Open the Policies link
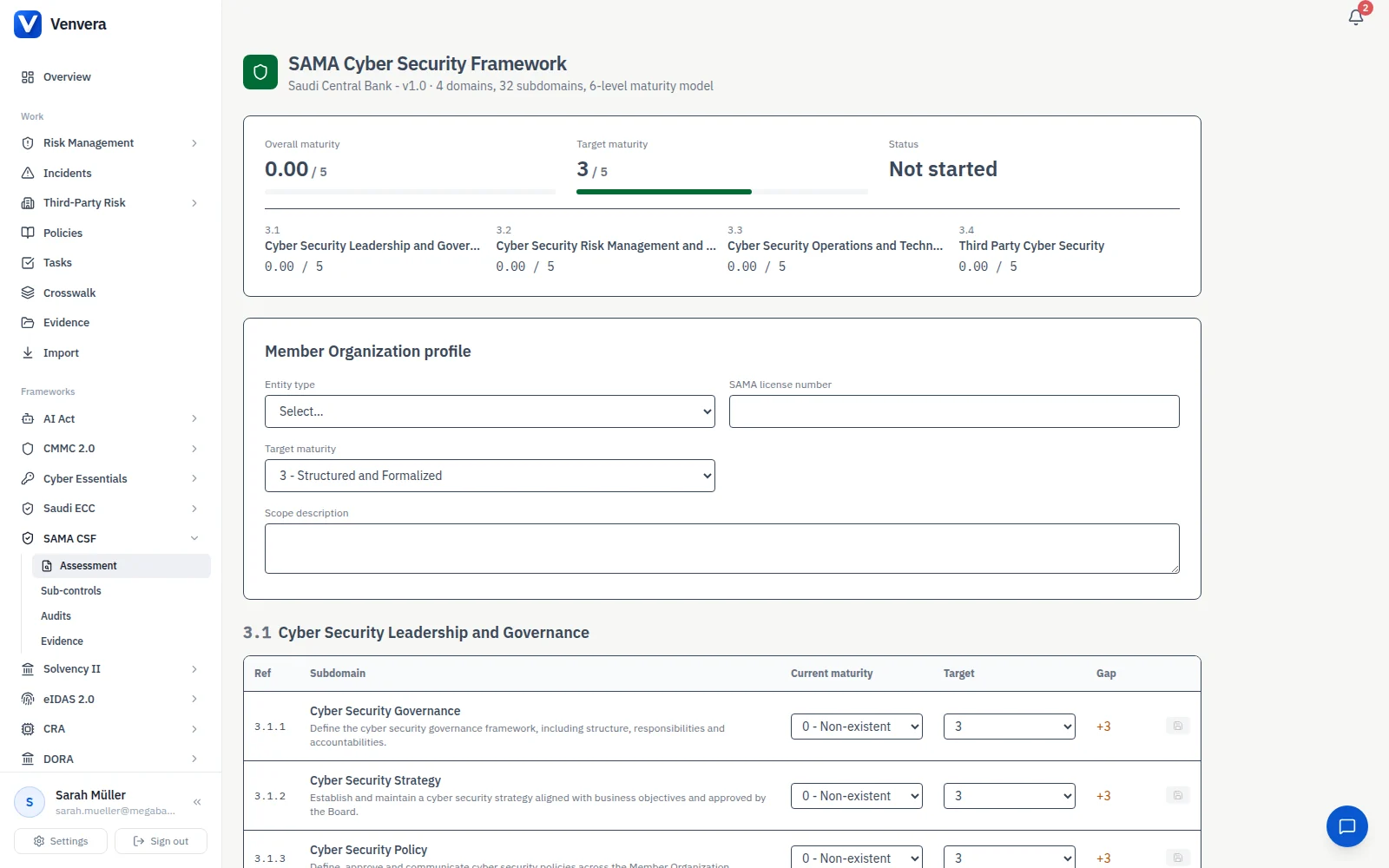The image size is (1389, 868). pyautogui.click(x=111, y=233)
